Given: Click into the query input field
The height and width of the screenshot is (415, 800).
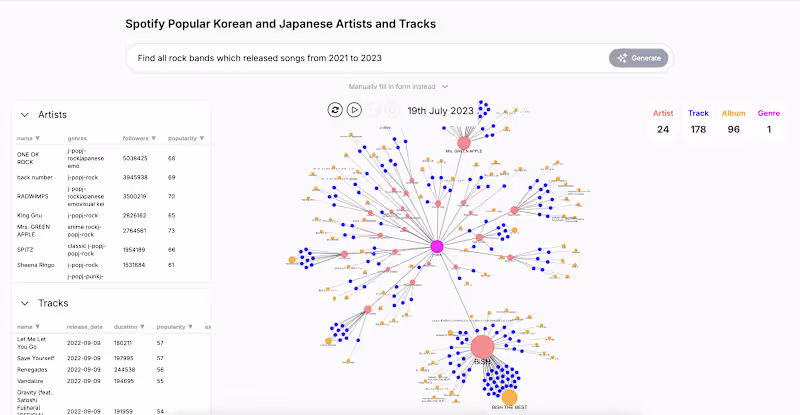Looking at the screenshot, I should [367, 58].
